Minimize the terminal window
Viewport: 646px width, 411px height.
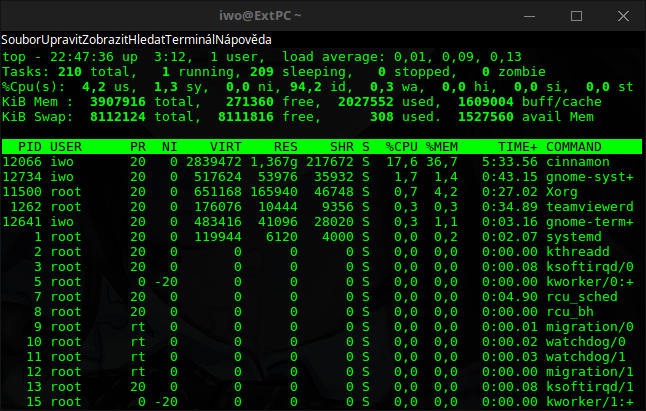click(x=530, y=17)
